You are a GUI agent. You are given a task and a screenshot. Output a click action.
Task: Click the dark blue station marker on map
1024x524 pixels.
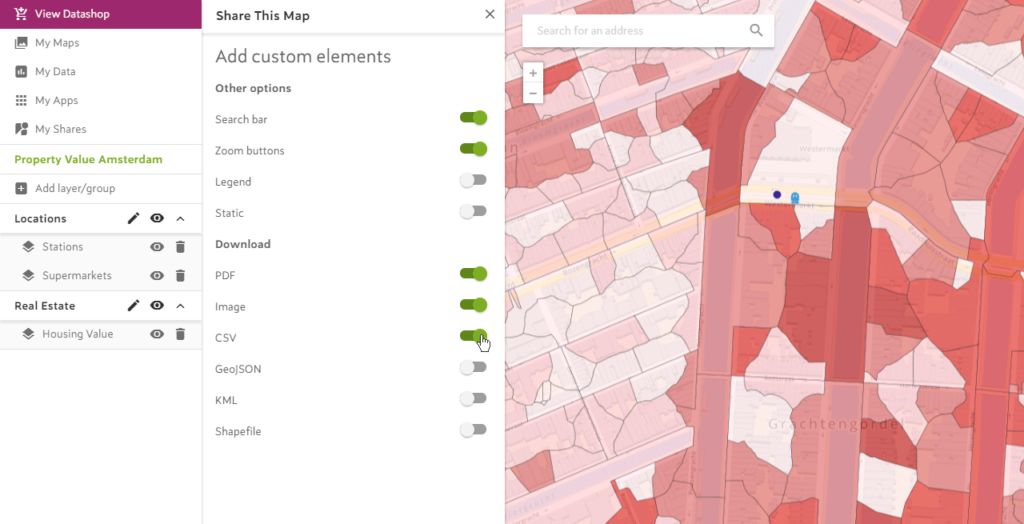[777, 194]
